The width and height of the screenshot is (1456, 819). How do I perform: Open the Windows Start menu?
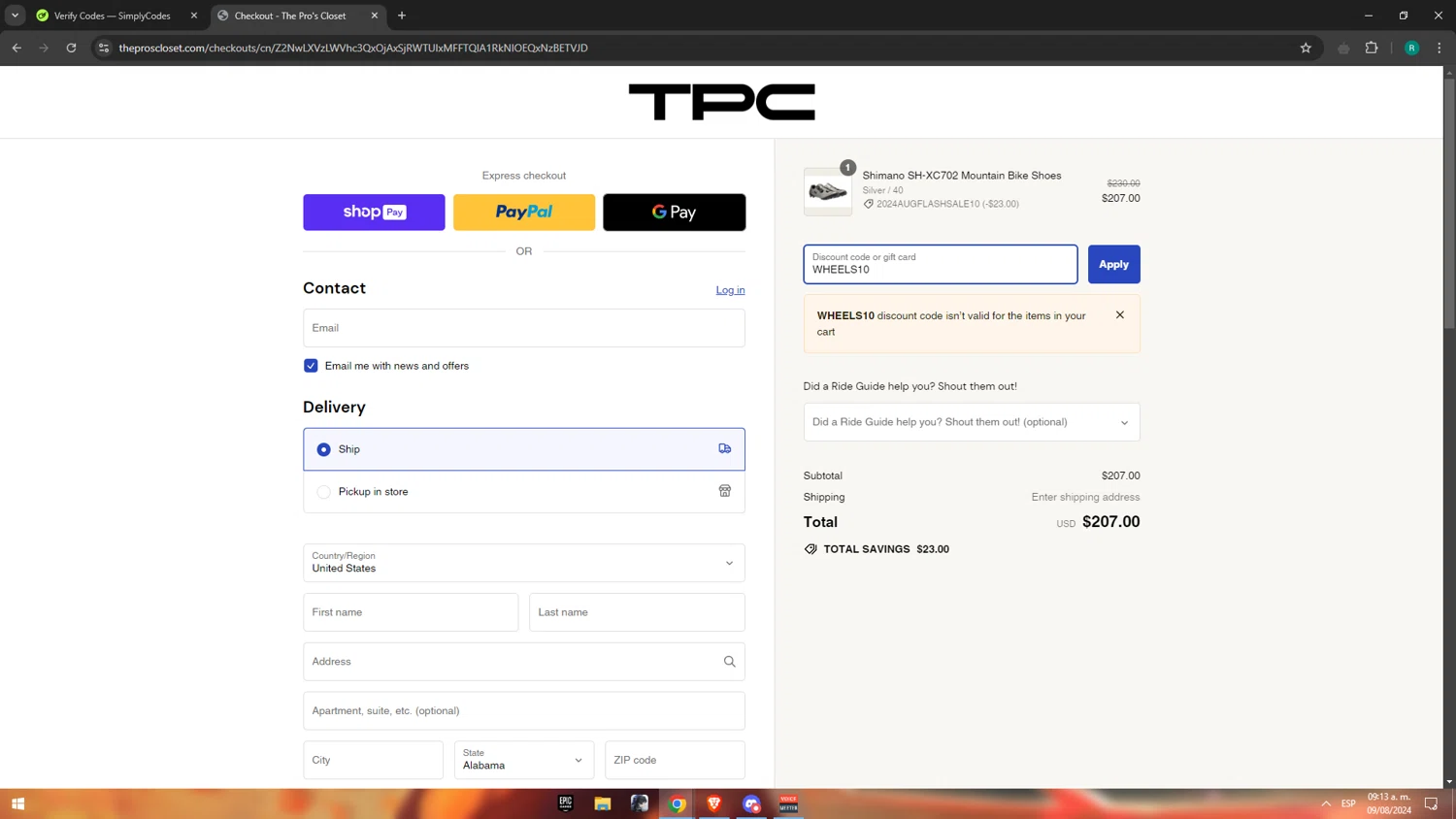(17, 803)
